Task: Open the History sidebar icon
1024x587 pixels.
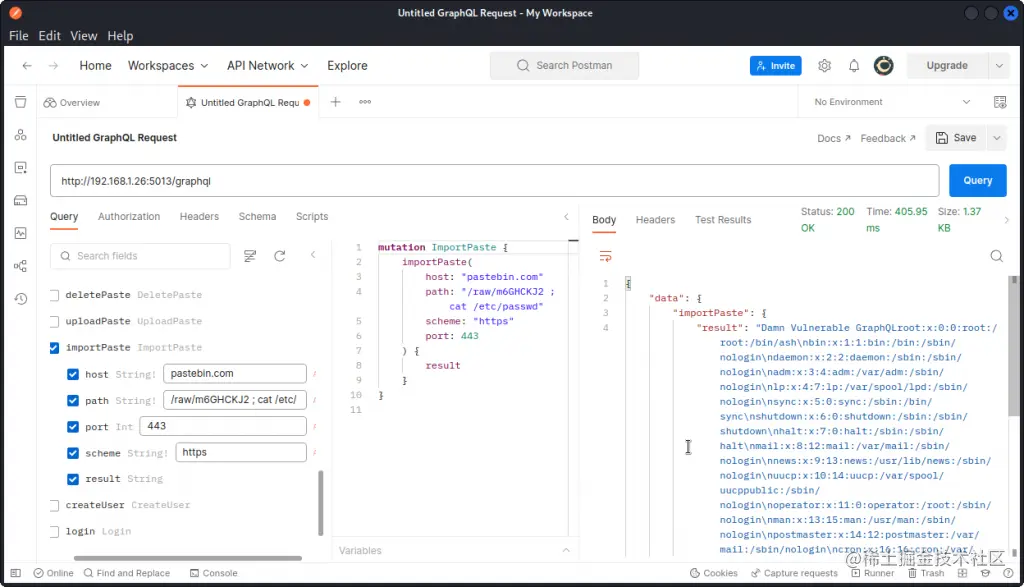Action: coord(20,298)
